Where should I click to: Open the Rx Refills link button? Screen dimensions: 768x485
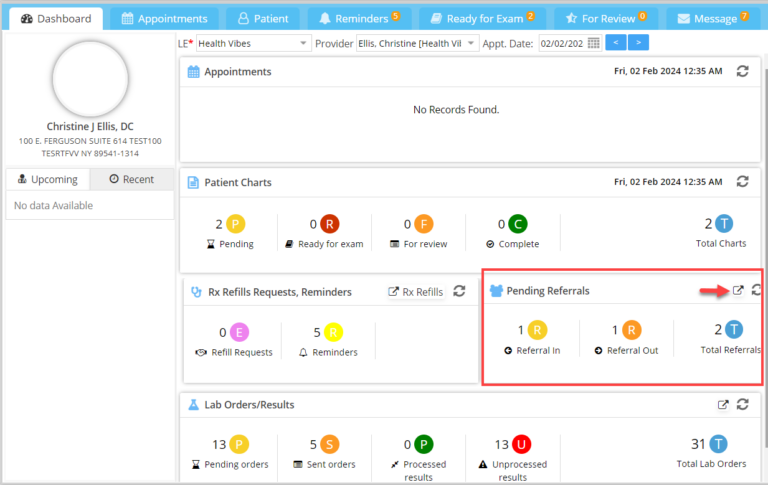(416, 292)
